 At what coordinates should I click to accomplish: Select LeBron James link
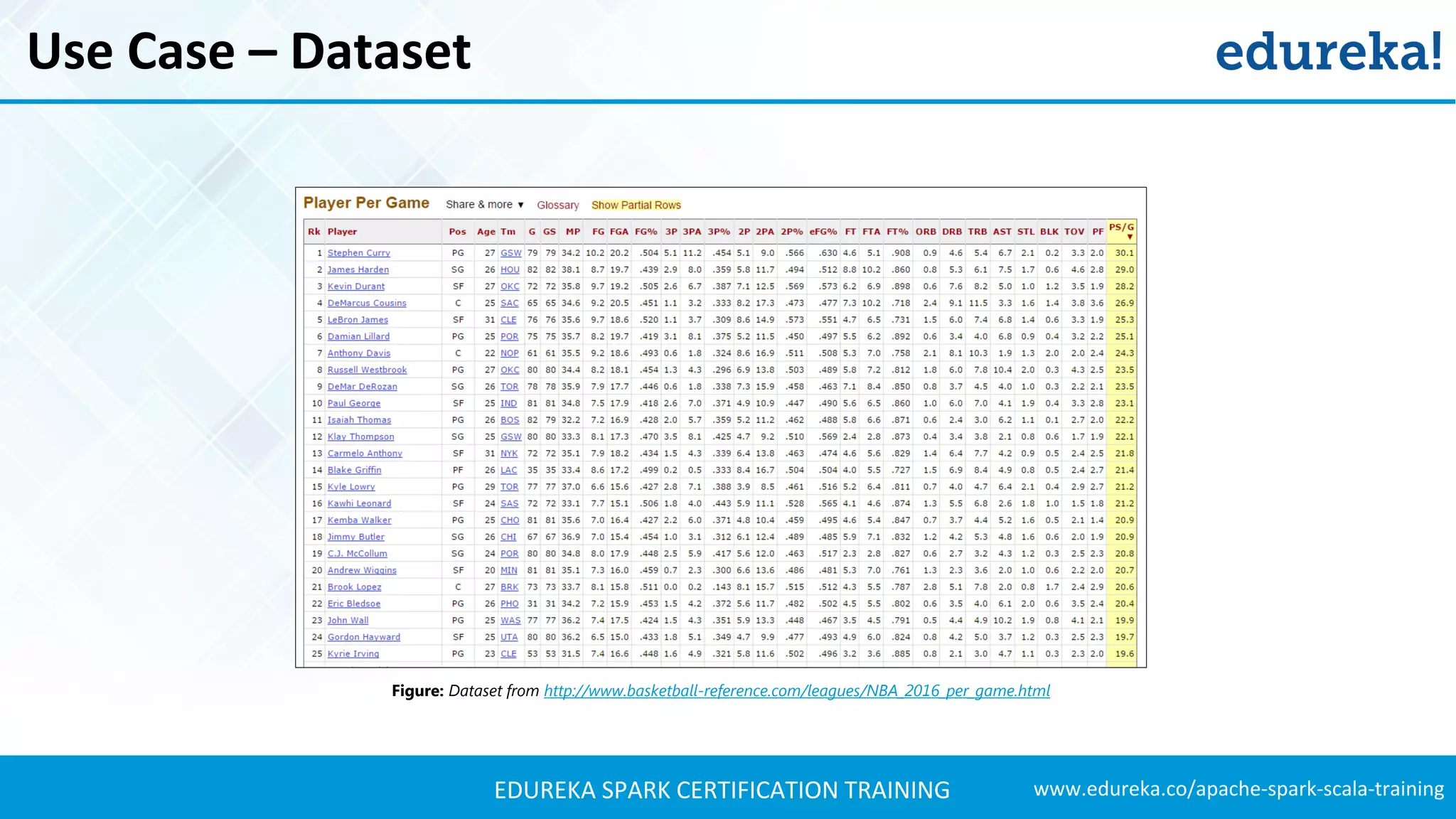click(x=358, y=320)
